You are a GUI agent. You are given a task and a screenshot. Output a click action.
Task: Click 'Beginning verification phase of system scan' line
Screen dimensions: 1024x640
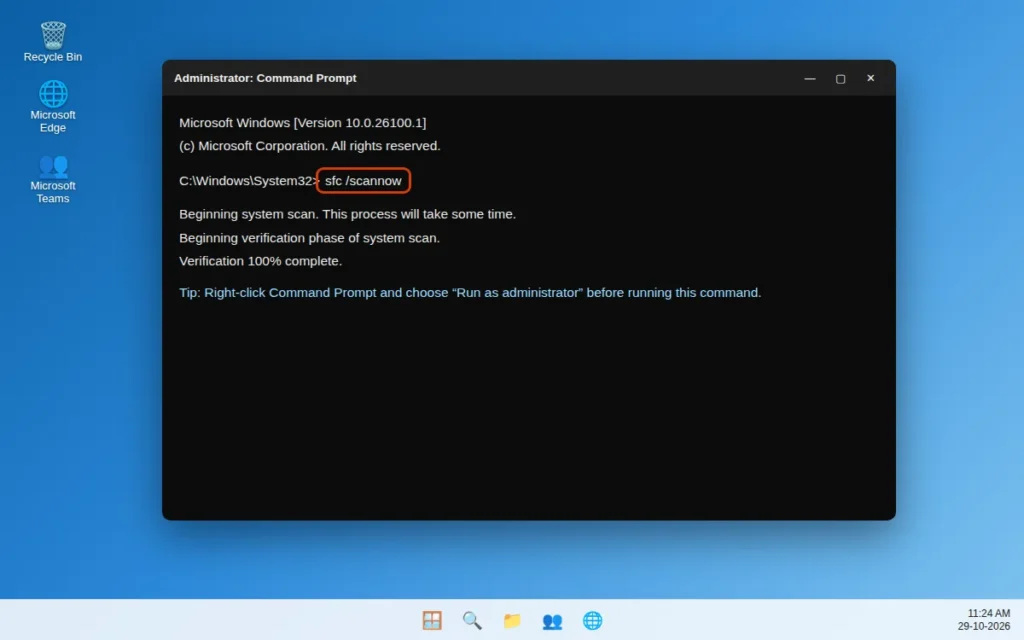click(310, 238)
